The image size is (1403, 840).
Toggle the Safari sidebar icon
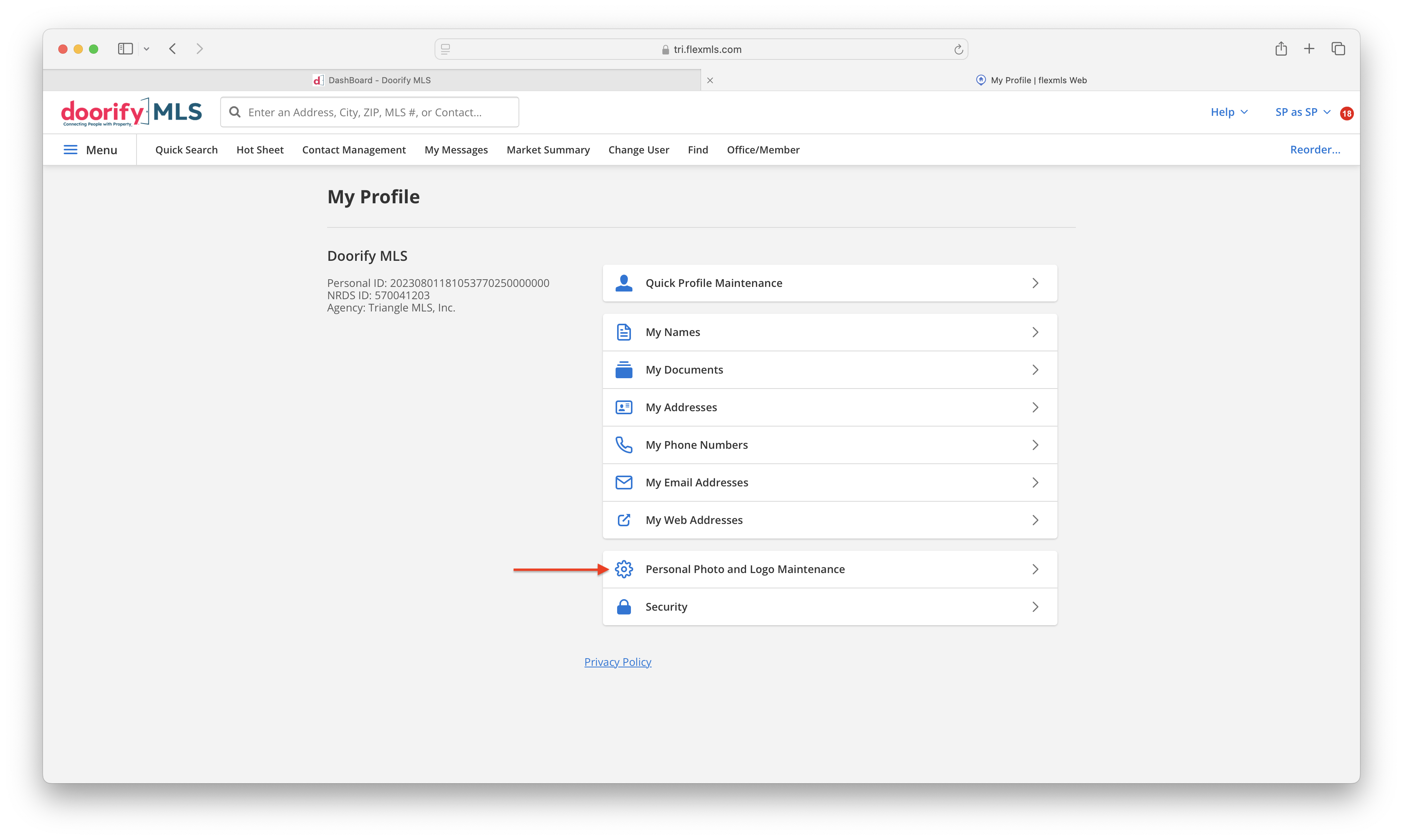click(125, 49)
